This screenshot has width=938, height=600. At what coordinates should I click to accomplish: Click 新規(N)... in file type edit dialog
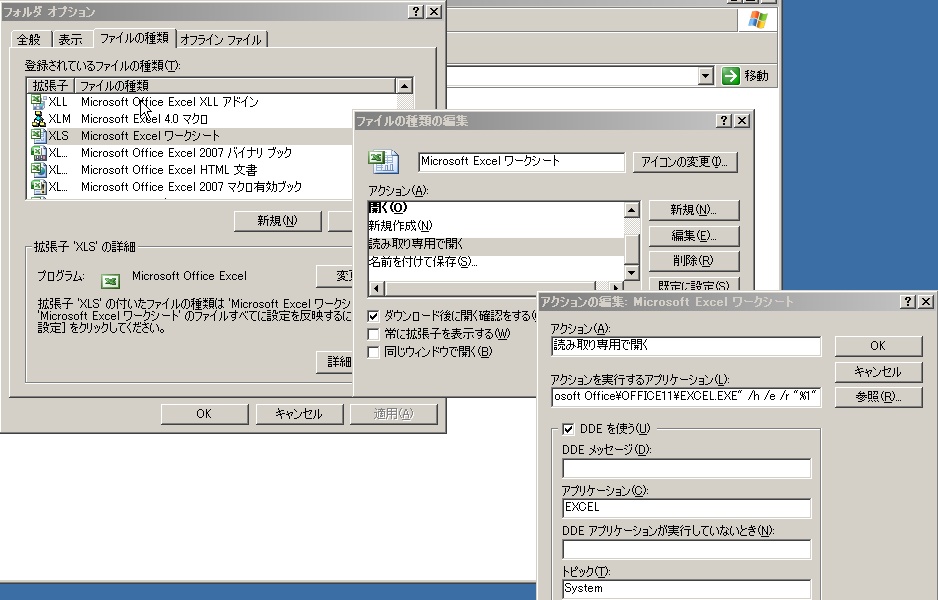pos(694,210)
